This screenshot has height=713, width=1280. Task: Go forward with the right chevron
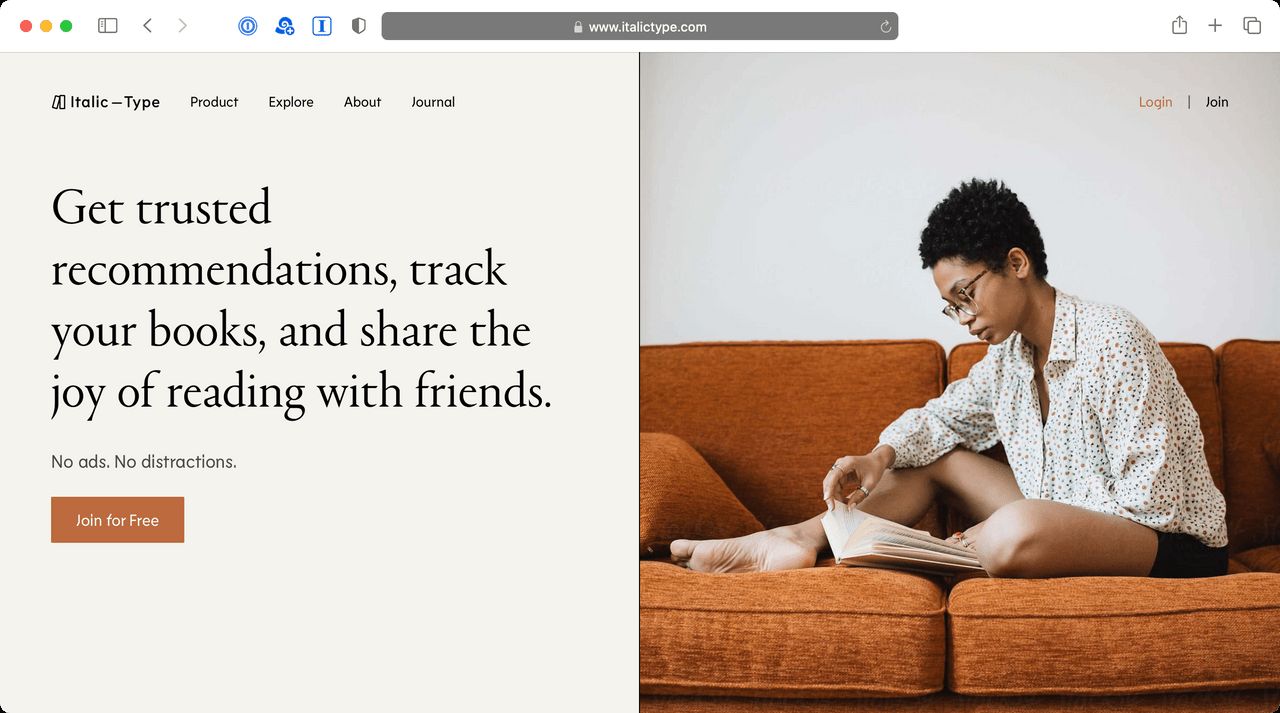point(182,26)
